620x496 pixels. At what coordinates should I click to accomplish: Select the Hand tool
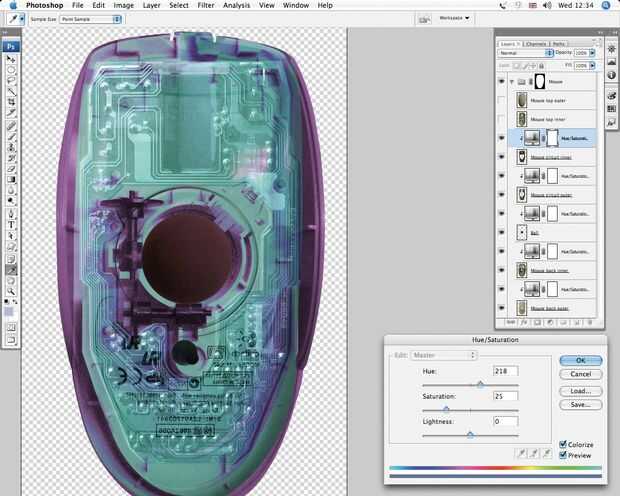coord(11,281)
